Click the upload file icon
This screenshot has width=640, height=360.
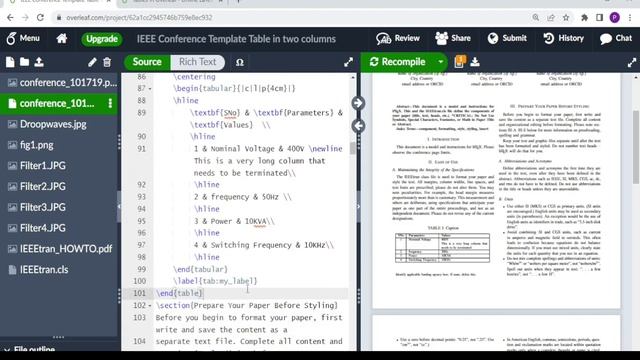[39, 62]
